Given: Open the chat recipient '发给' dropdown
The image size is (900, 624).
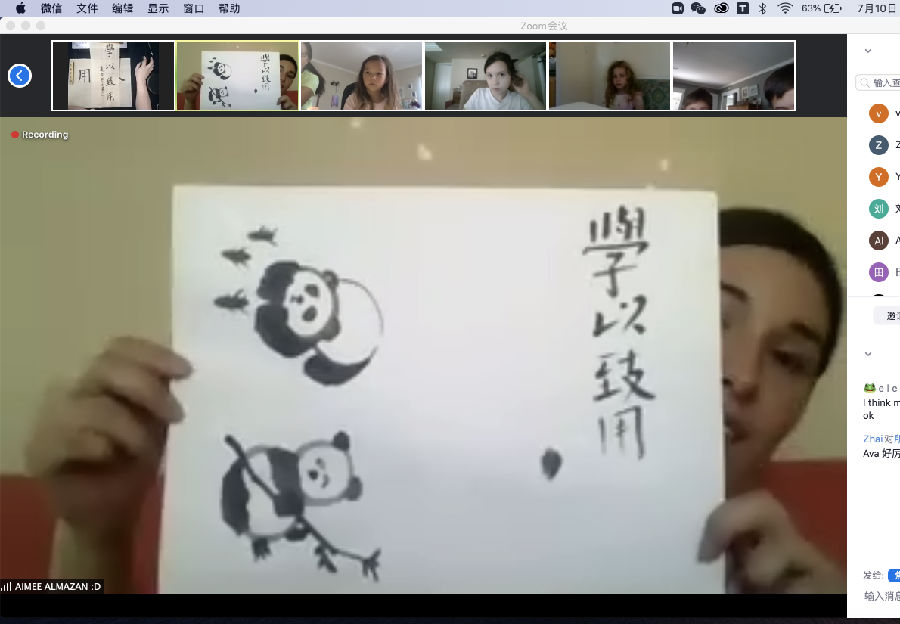Looking at the screenshot, I should pos(894,575).
